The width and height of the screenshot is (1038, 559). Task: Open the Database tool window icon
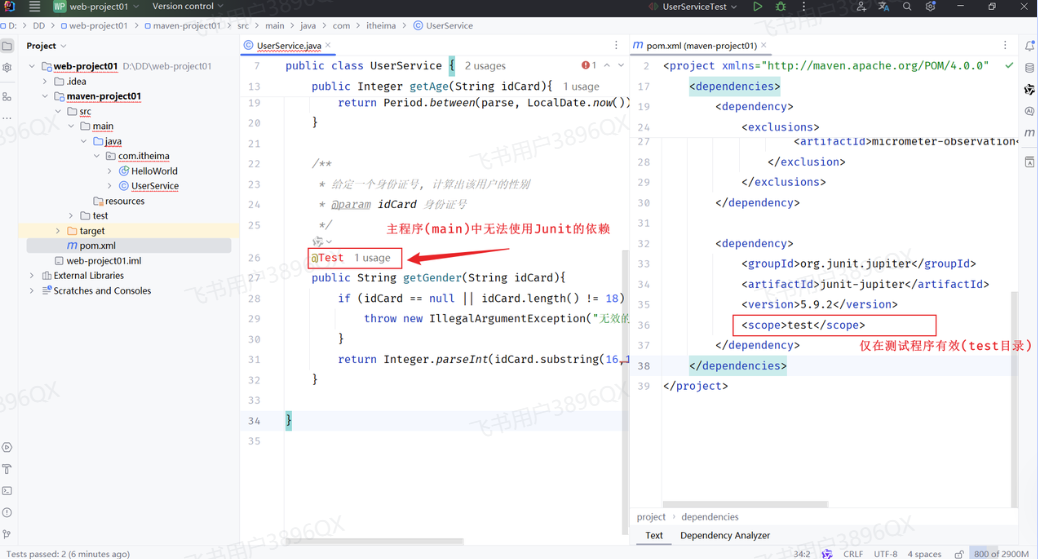1029,68
